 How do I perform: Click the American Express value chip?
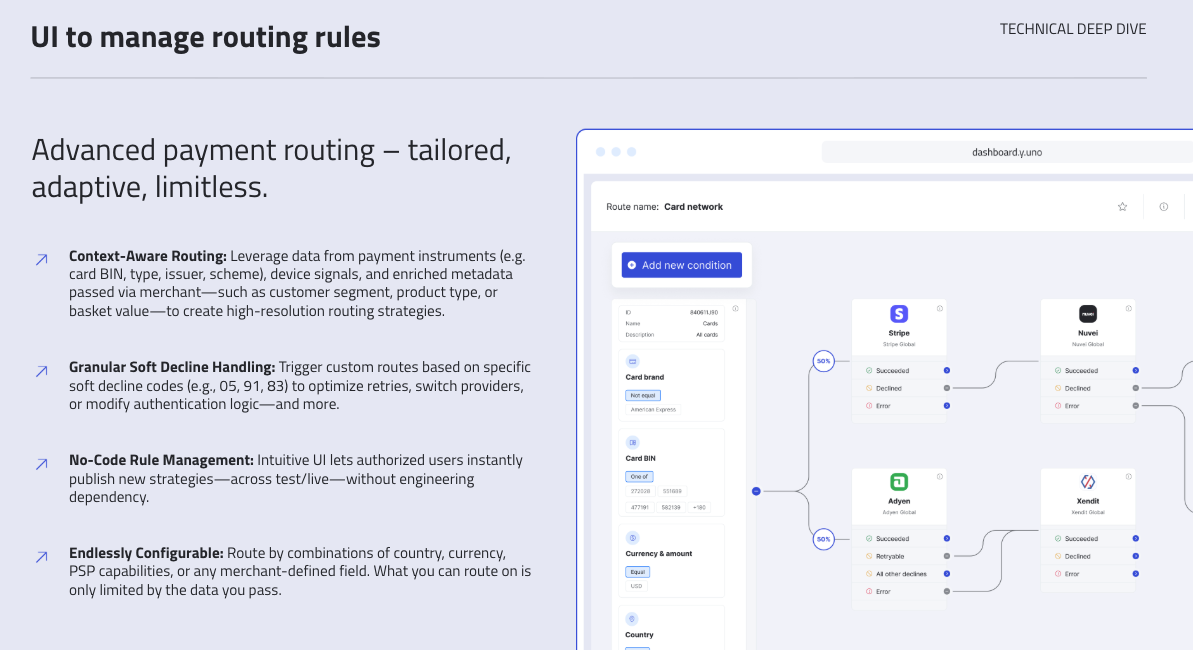click(655, 408)
